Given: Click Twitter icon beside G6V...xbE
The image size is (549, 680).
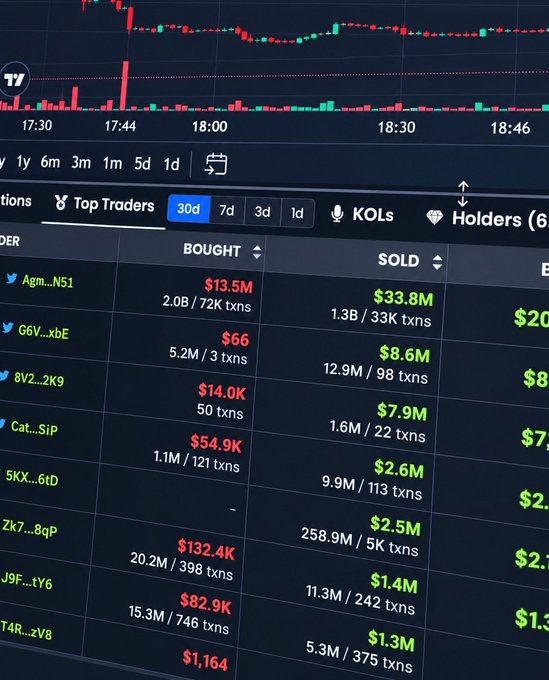Looking at the screenshot, I should tap(7, 327).
